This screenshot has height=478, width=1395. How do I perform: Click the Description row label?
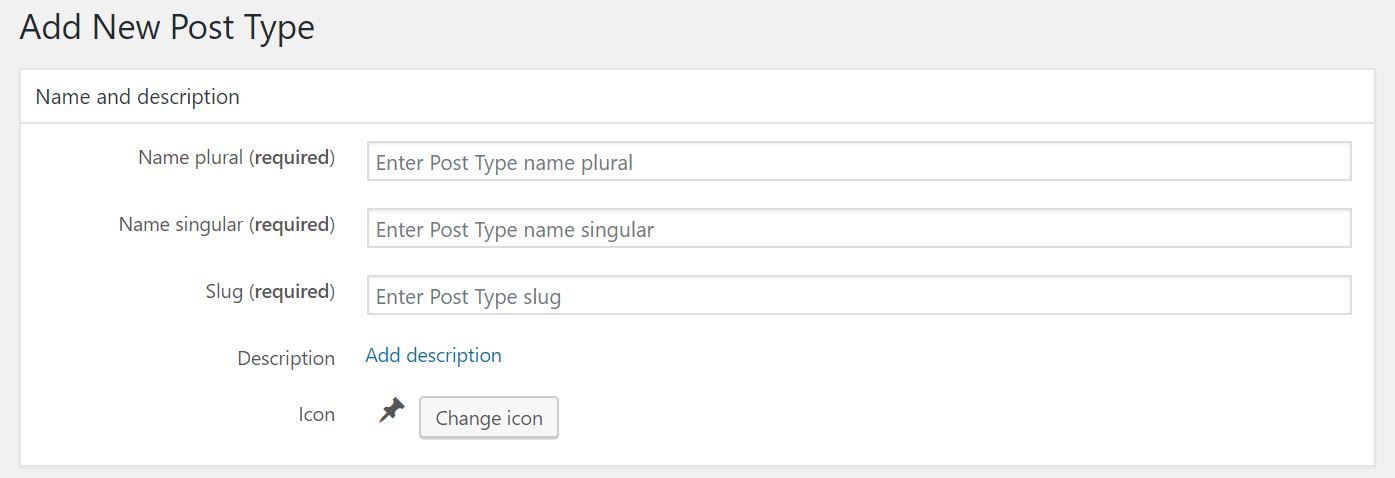(x=286, y=358)
